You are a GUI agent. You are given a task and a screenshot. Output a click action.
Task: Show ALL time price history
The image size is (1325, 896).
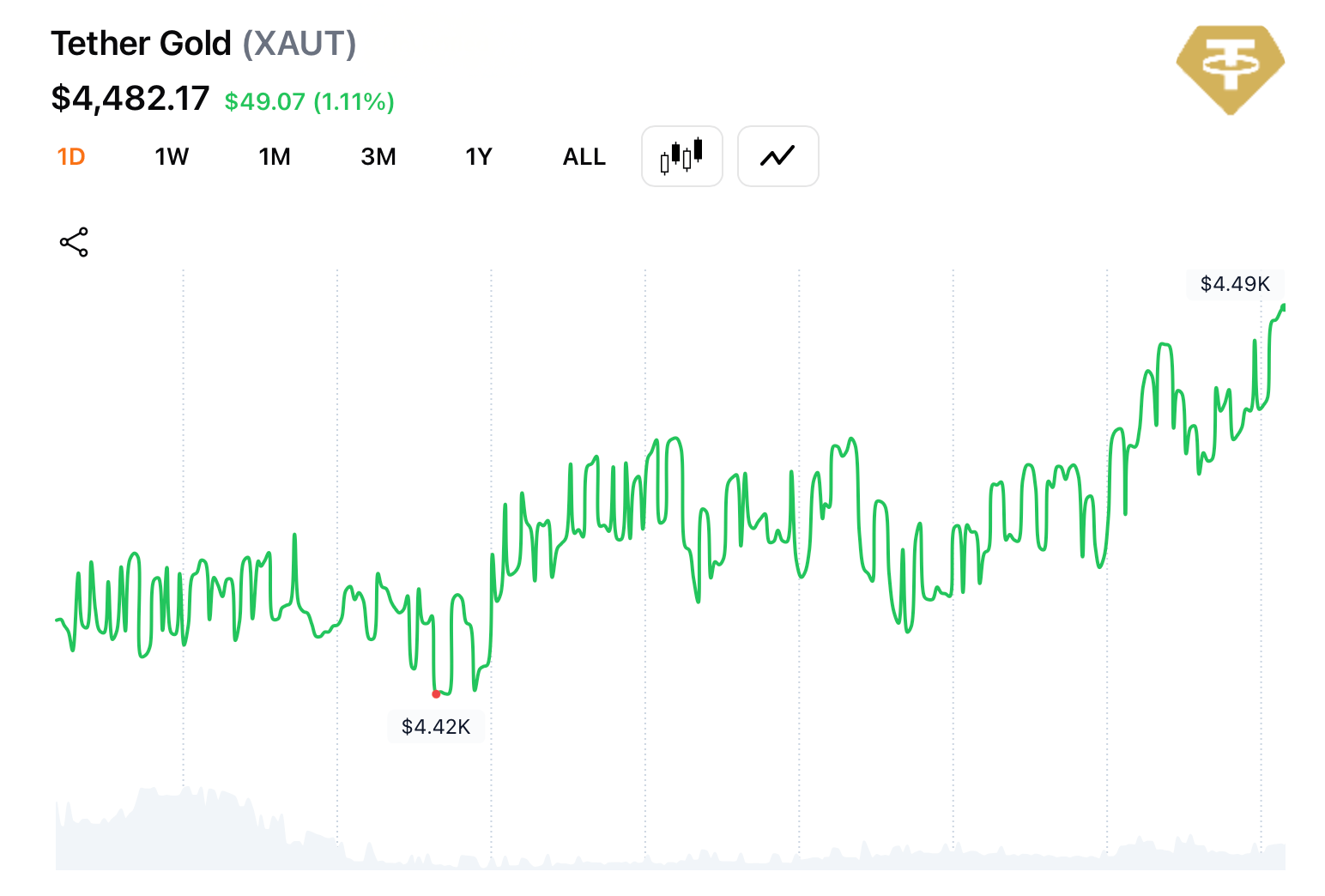(x=584, y=157)
